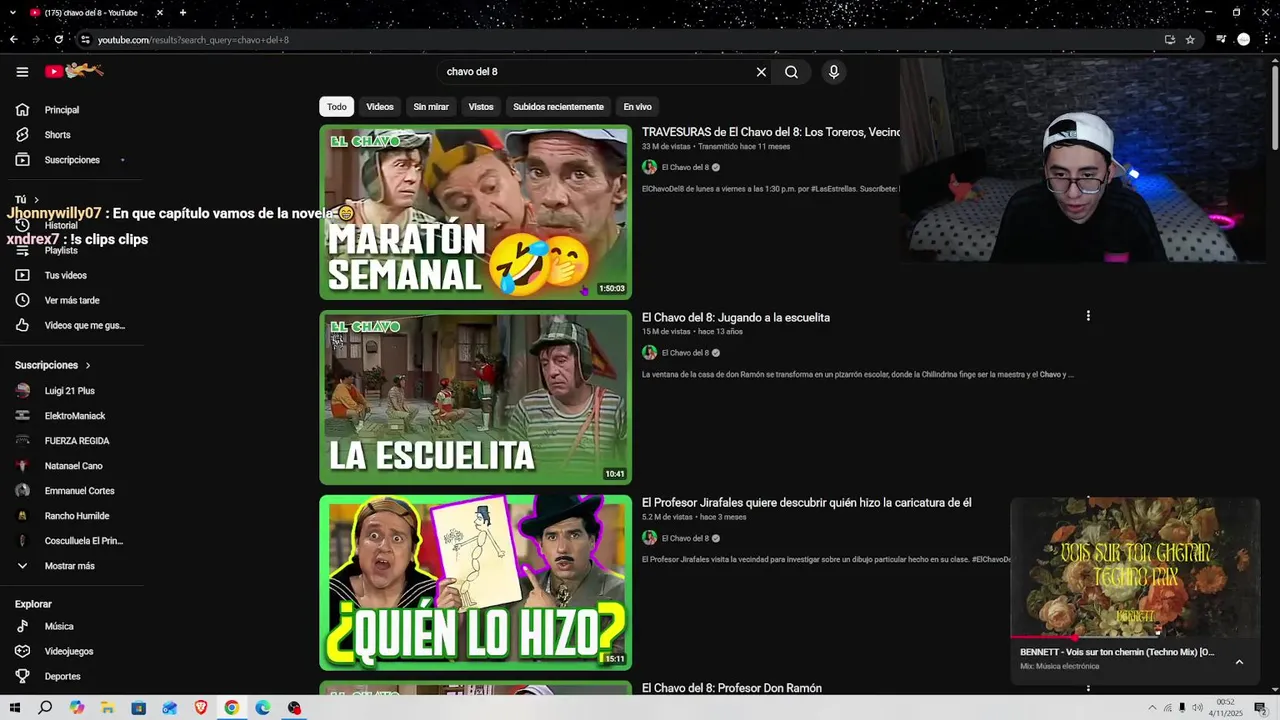Bookmark this page with the star icon
The image size is (1280, 720).
(x=1190, y=40)
